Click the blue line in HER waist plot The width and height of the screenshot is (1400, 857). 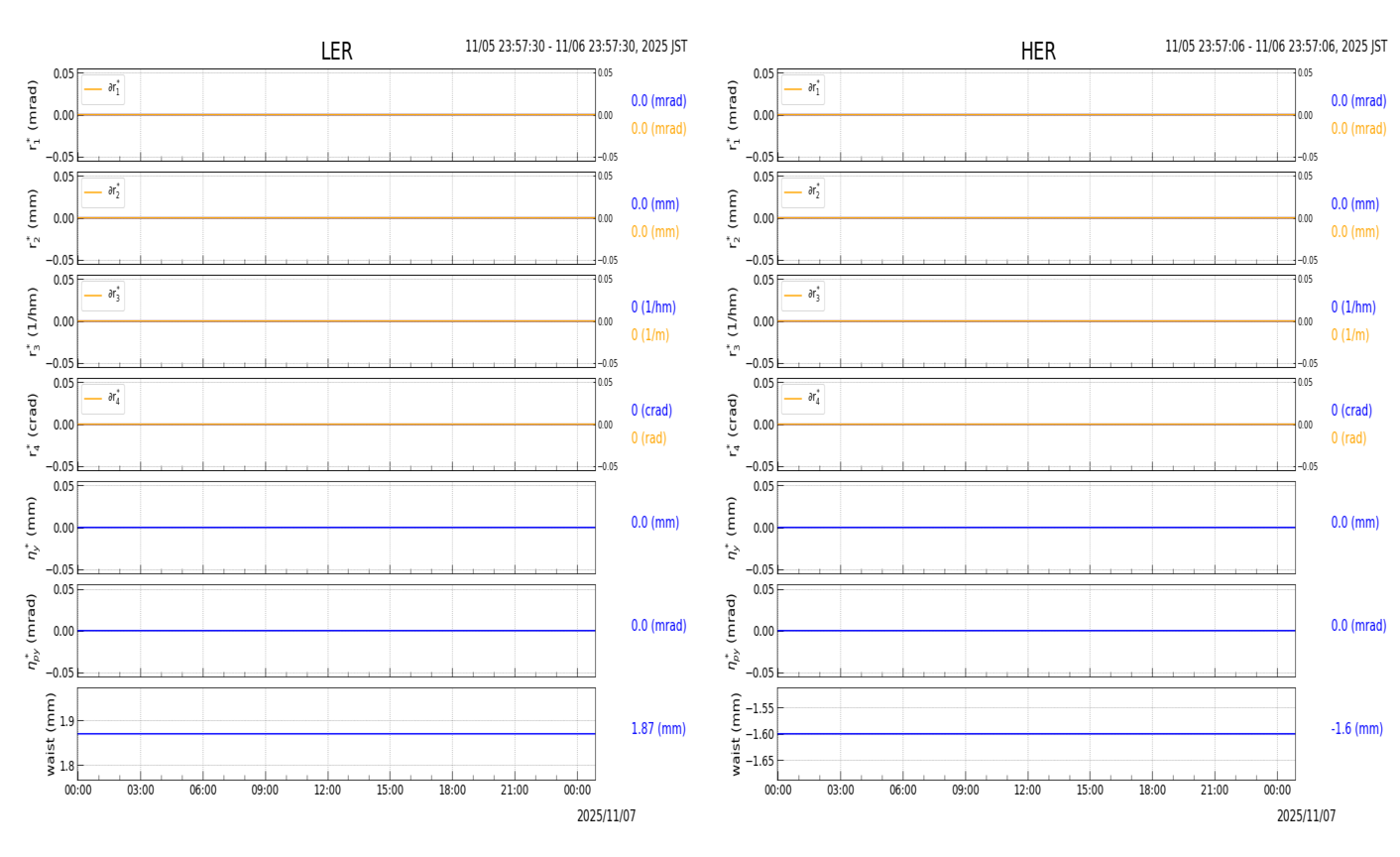coord(1036,734)
